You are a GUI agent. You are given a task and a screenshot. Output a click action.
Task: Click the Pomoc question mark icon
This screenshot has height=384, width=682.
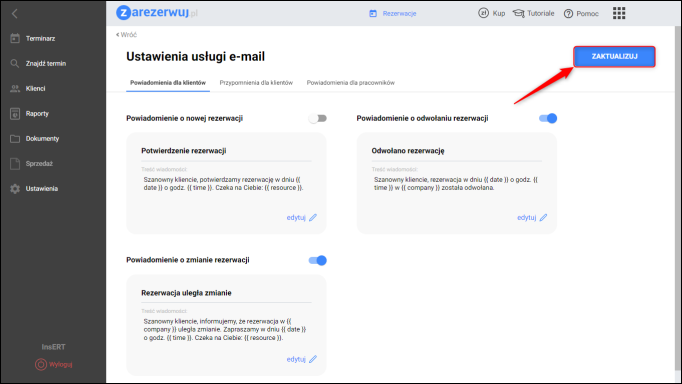point(568,14)
